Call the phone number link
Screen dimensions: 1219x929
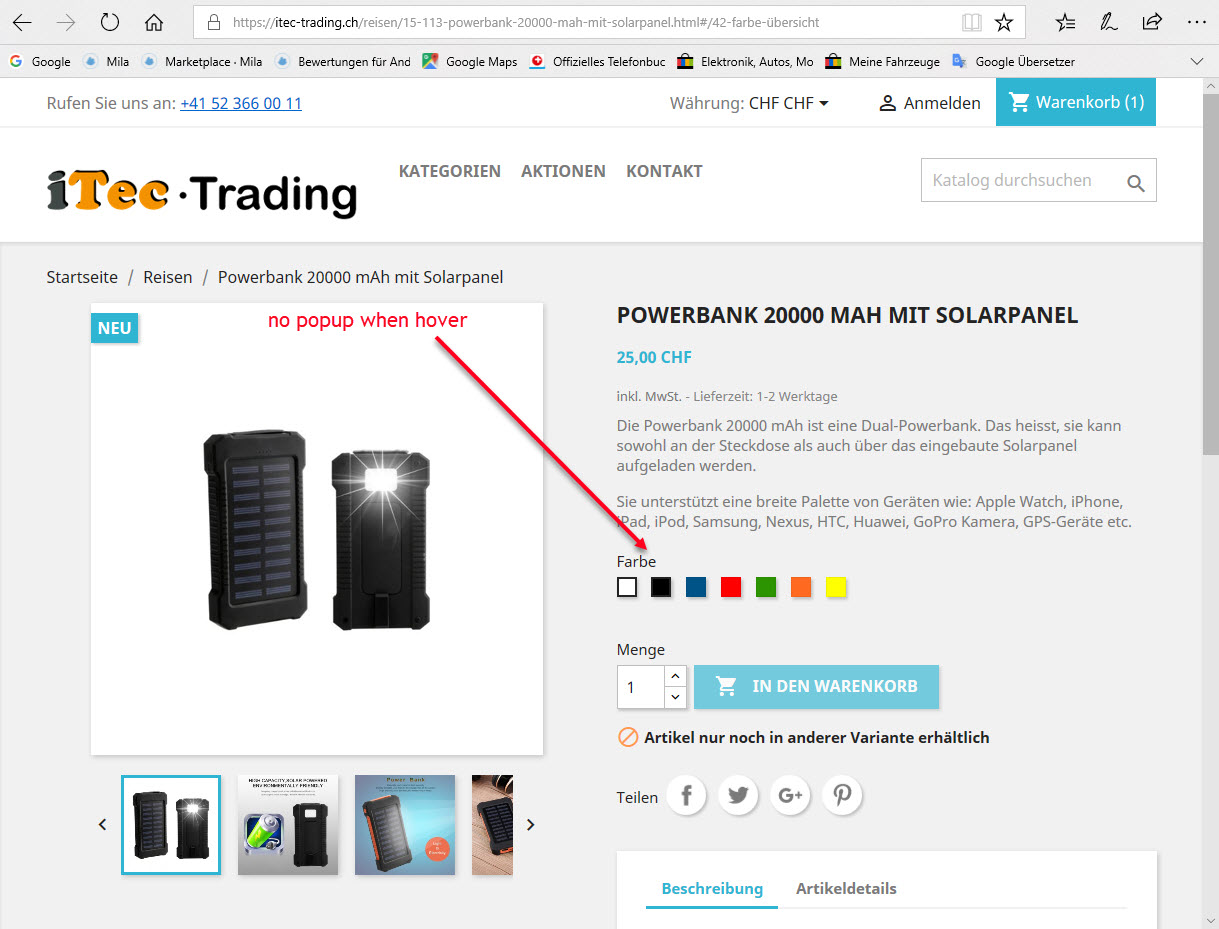(241, 103)
